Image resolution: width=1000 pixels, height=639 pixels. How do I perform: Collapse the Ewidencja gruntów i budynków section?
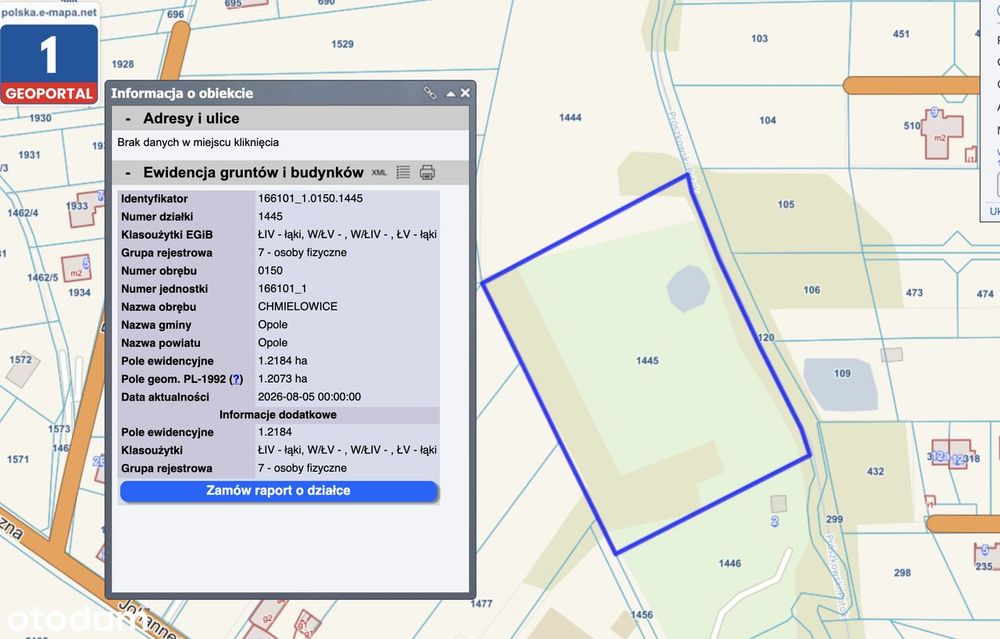(128, 173)
